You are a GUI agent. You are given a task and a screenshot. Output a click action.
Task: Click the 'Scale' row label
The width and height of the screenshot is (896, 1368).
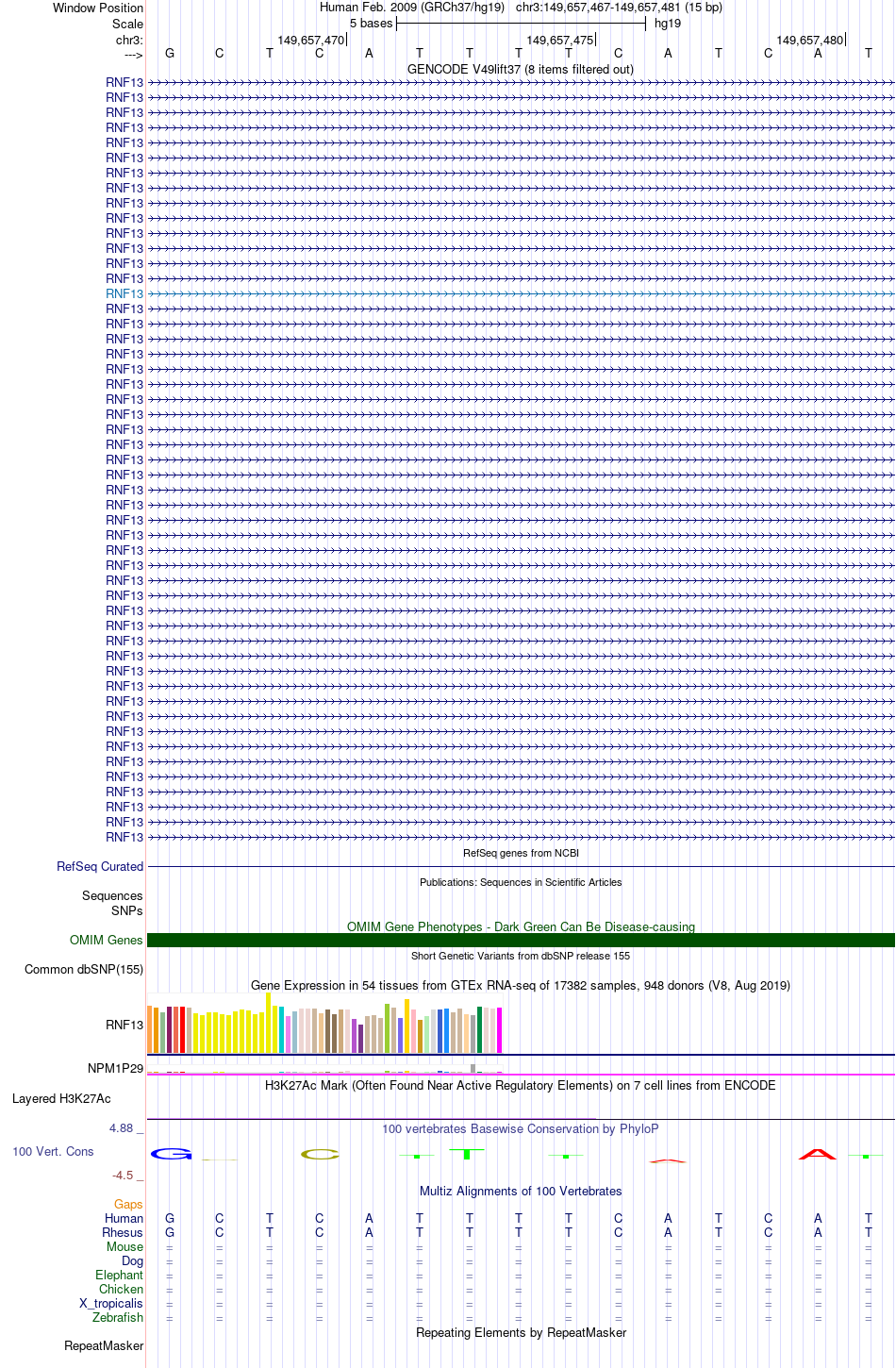click(128, 24)
